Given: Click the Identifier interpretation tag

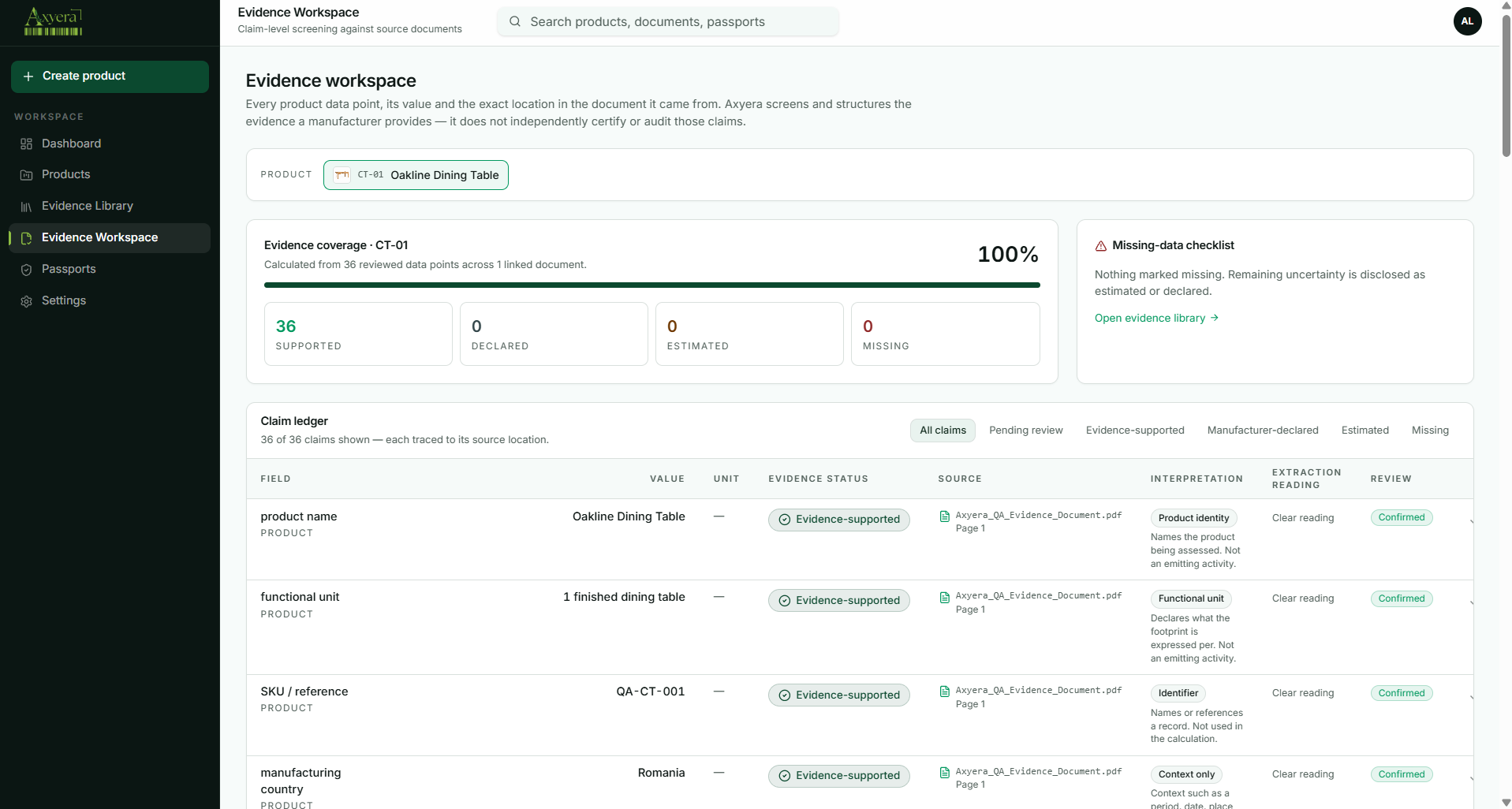Looking at the screenshot, I should (1178, 694).
